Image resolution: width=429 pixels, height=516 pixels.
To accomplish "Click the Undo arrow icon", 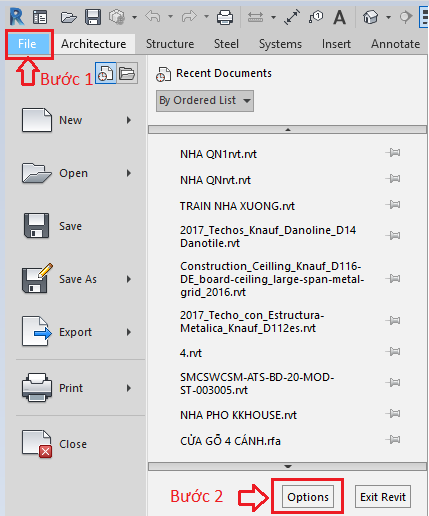I will [x=153, y=16].
